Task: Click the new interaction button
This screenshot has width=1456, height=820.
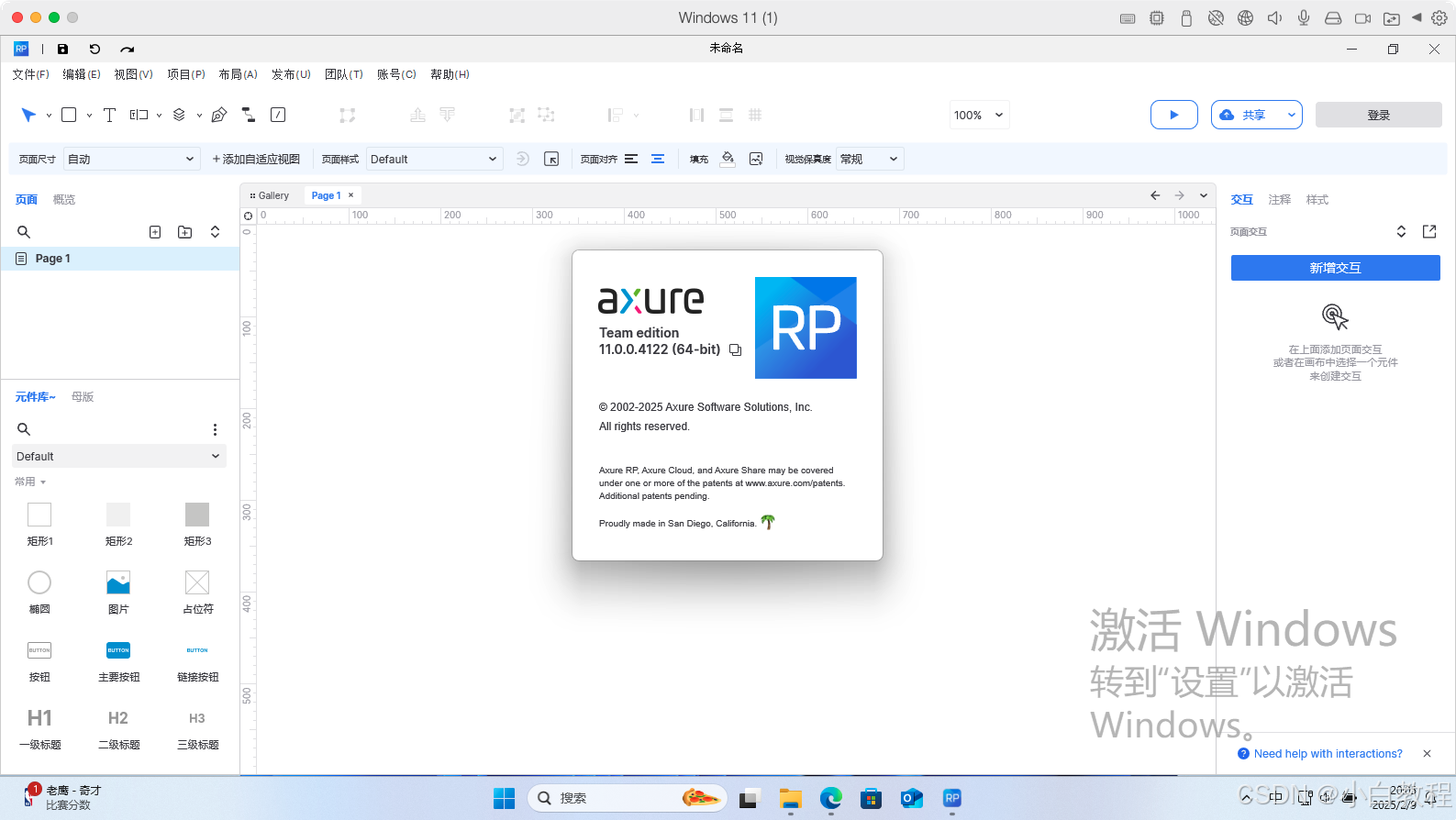Action: pos(1335,268)
